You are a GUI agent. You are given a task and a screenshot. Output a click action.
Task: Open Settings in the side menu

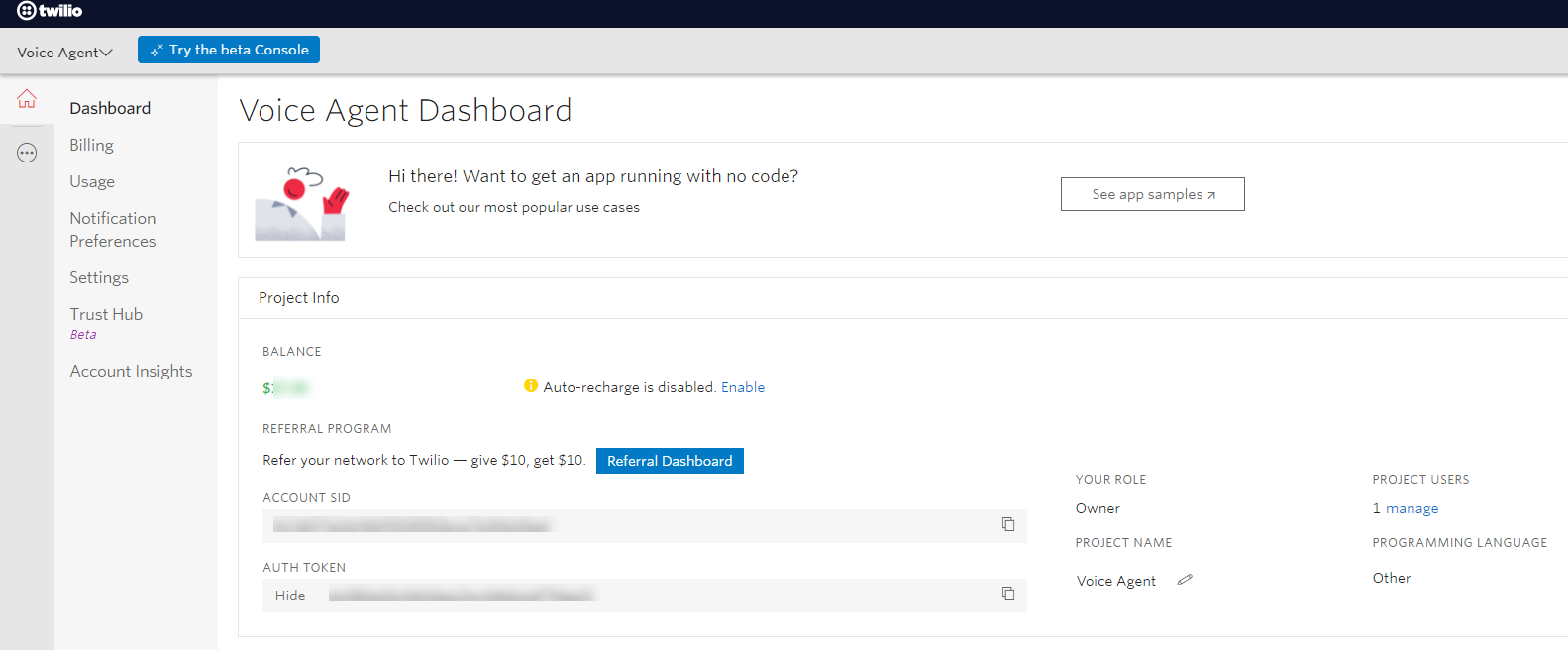[x=99, y=277]
